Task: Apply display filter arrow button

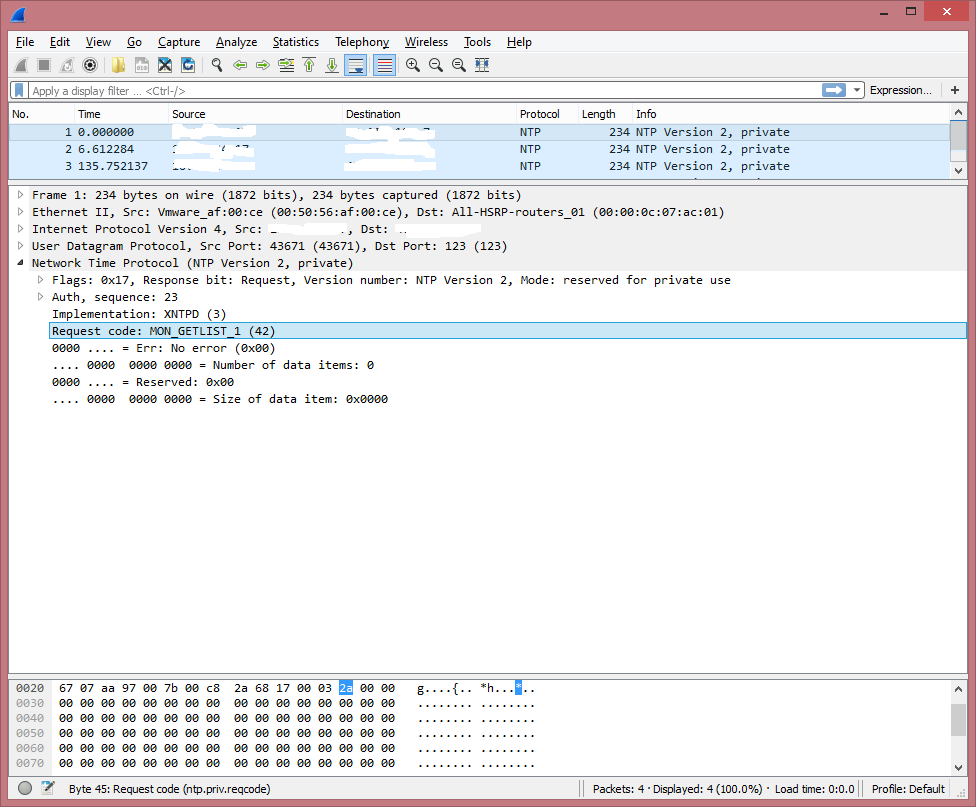Action: pyautogui.click(x=833, y=90)
